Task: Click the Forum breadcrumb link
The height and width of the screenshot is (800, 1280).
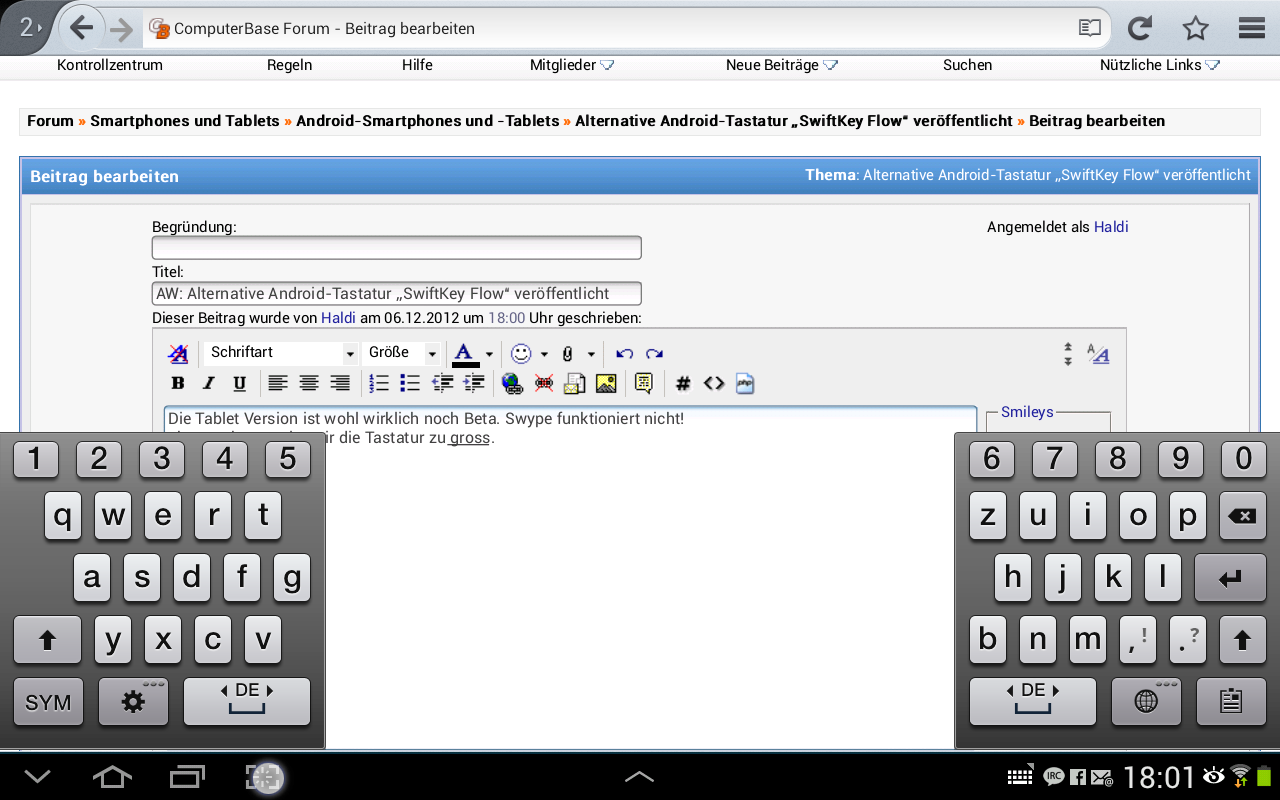Action: pos(50,121)
